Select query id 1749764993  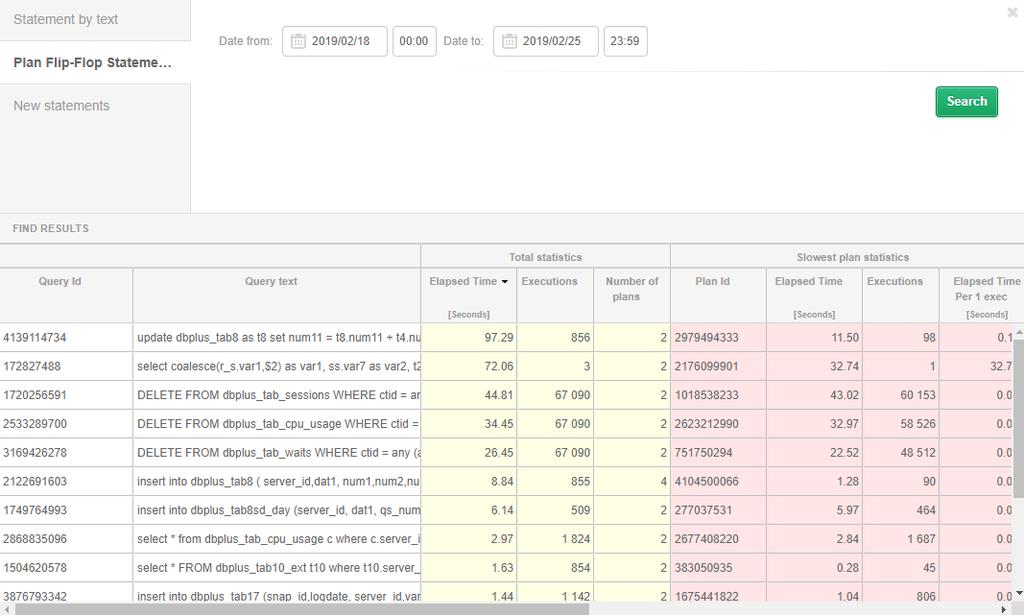pyautogui.click(x=35, y=510)
